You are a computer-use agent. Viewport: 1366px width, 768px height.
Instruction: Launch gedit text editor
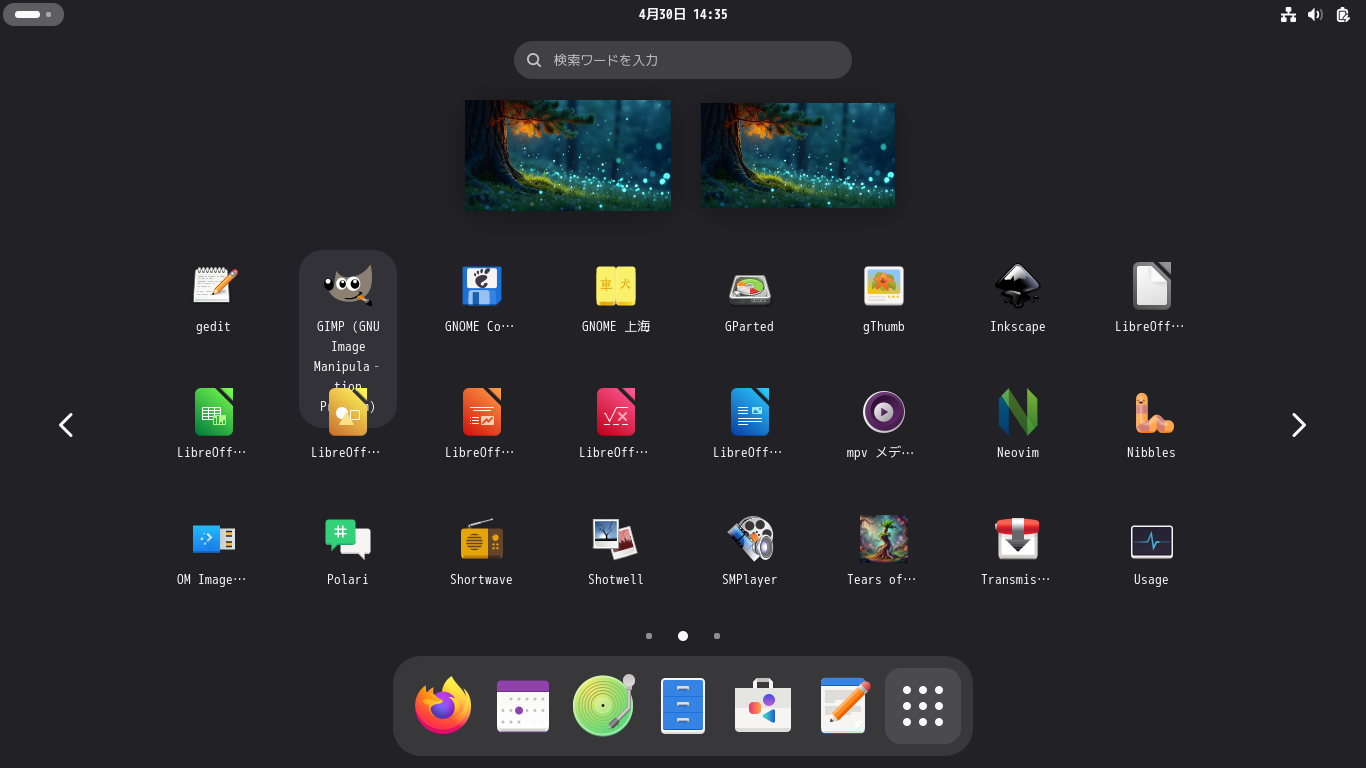pyautogui.click(x=213, y=287)
